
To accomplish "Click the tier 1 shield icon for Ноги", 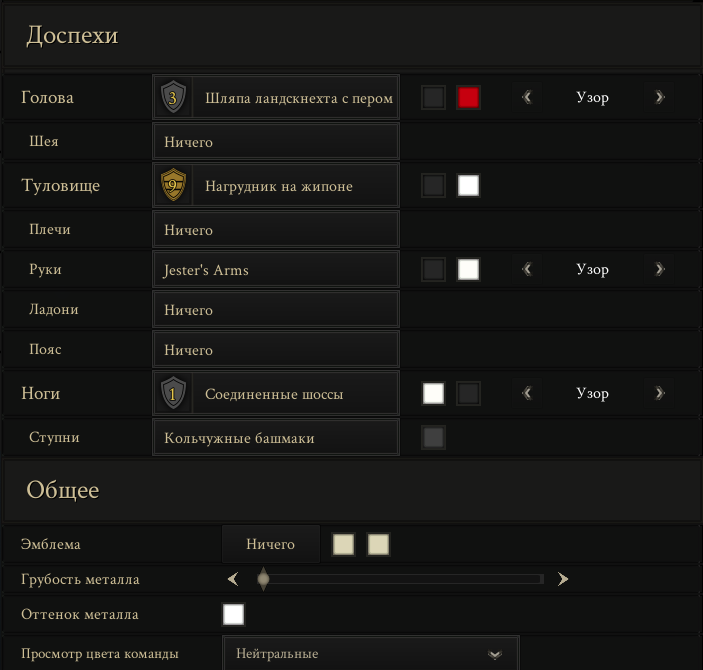I will tap(173, 393).
